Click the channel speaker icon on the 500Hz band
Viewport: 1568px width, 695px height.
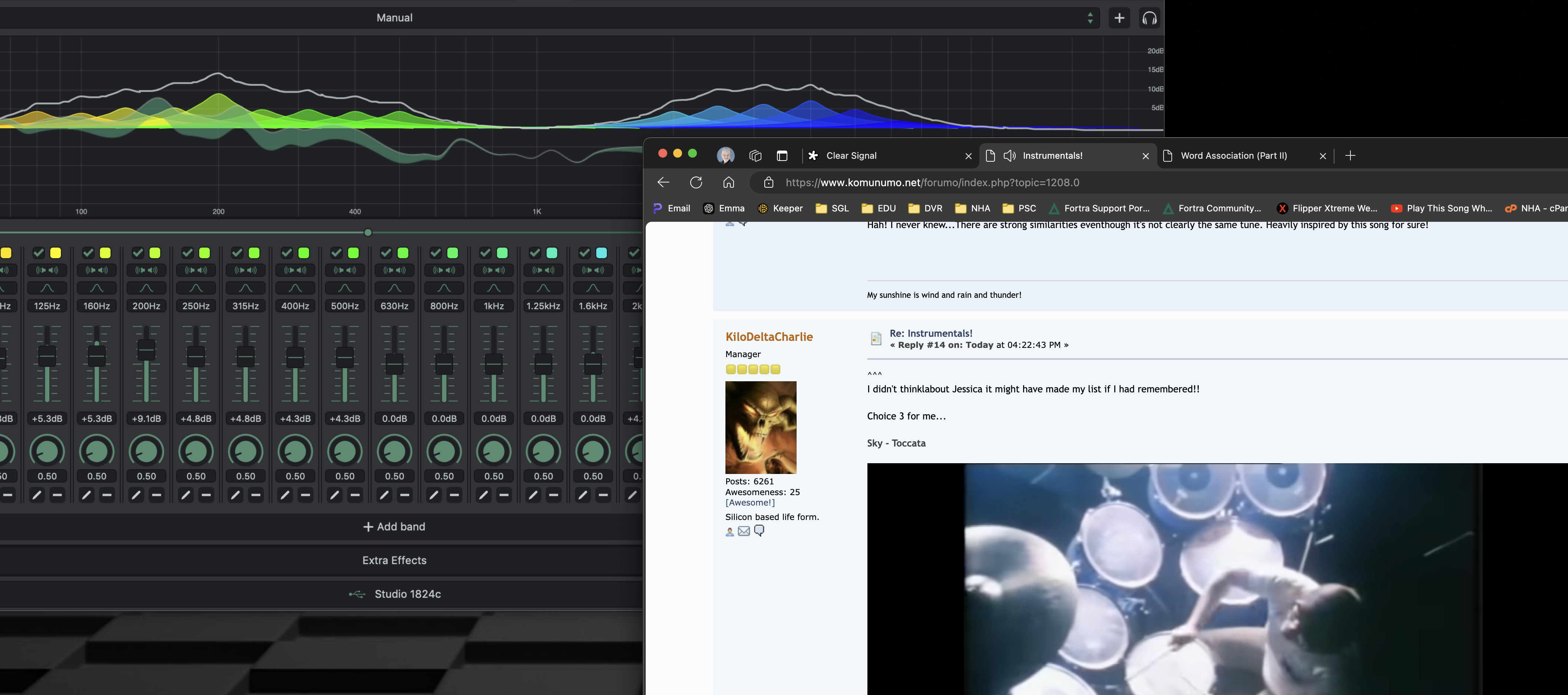tap(344, 270)
